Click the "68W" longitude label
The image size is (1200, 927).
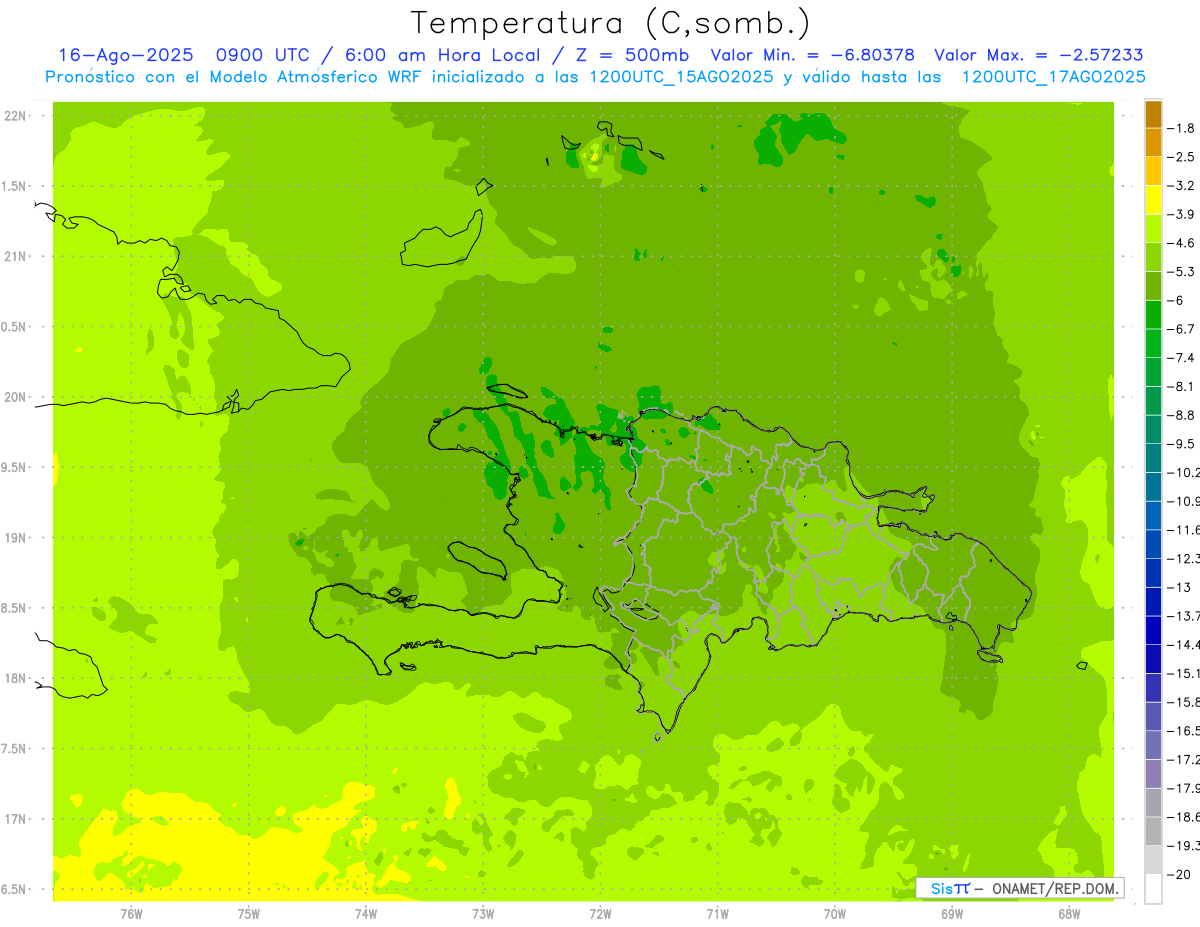point(1069,914)
